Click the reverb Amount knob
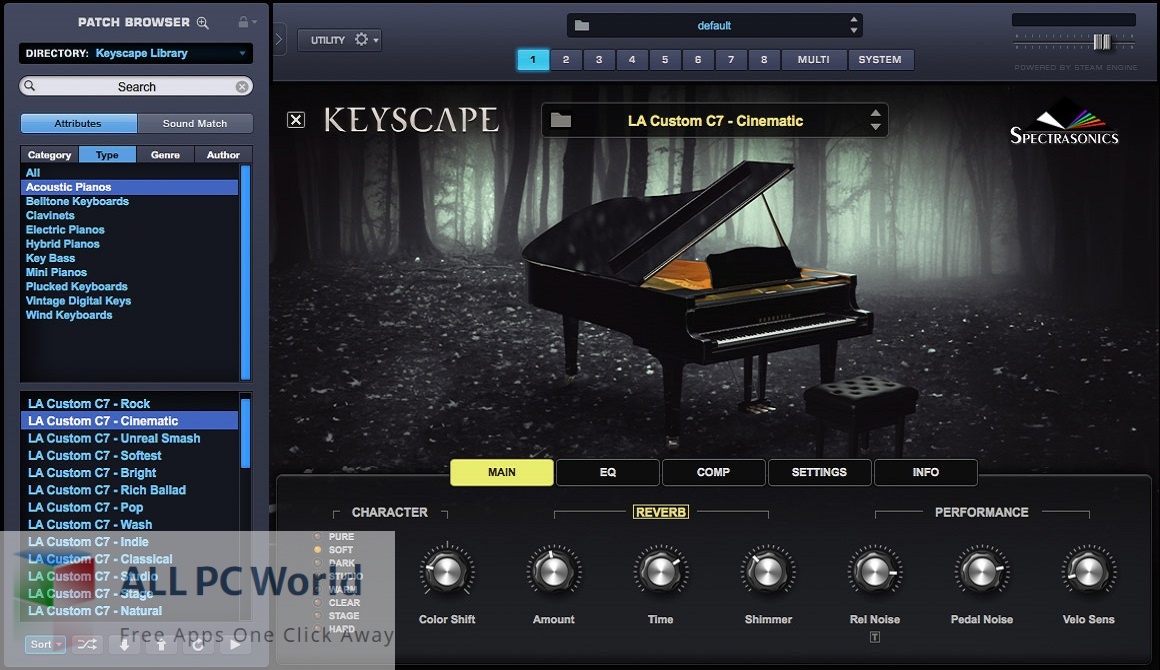Viewport: 1160px width, 670px height. point(553,572)
